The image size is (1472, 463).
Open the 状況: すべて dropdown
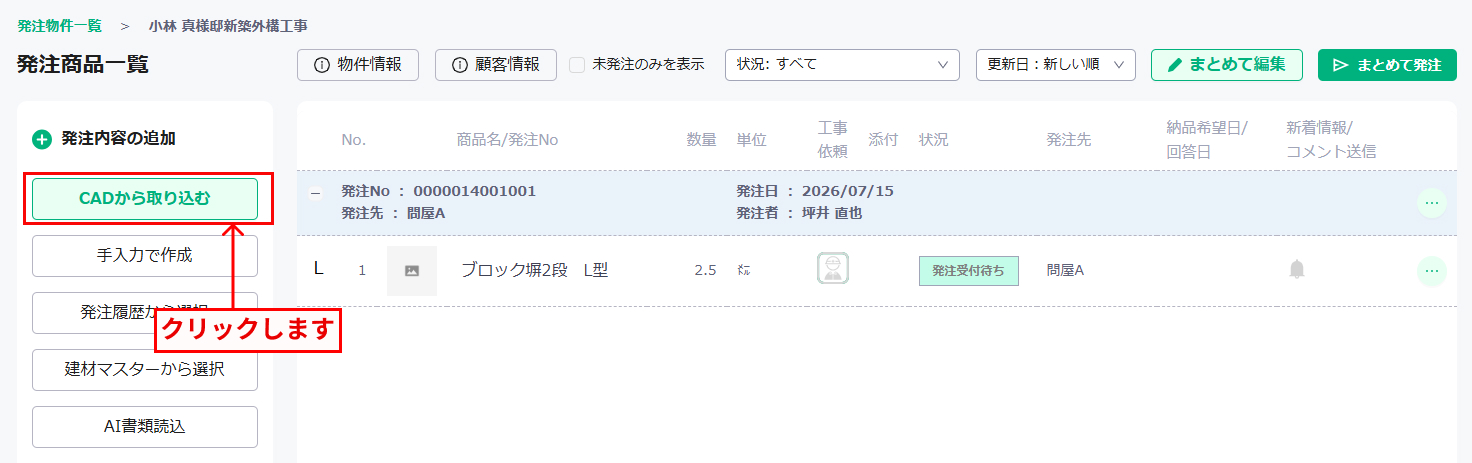(842, 64)
